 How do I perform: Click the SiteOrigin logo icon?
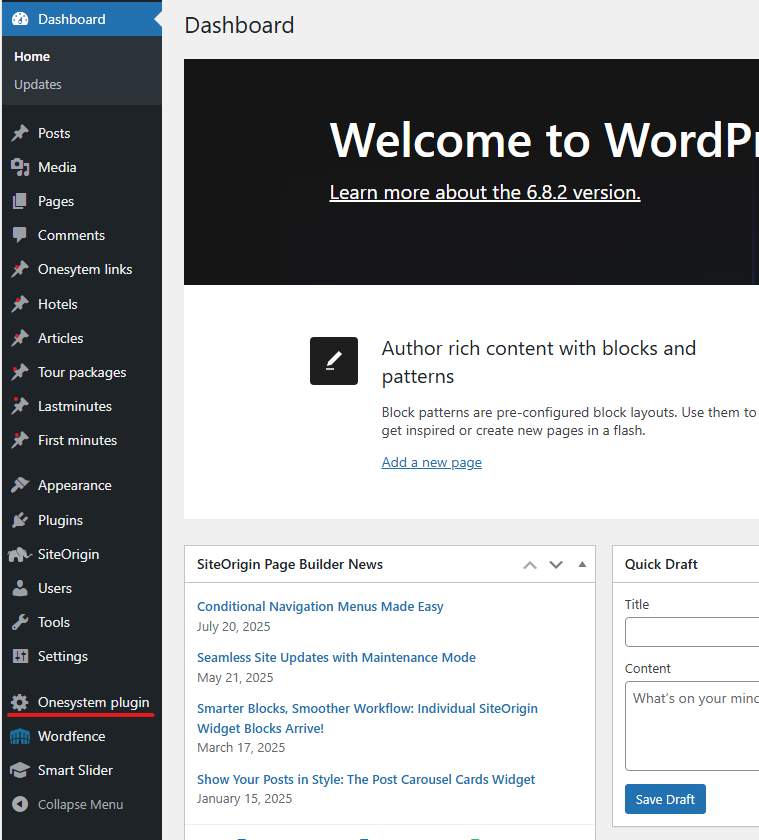(x=20, y=554)
